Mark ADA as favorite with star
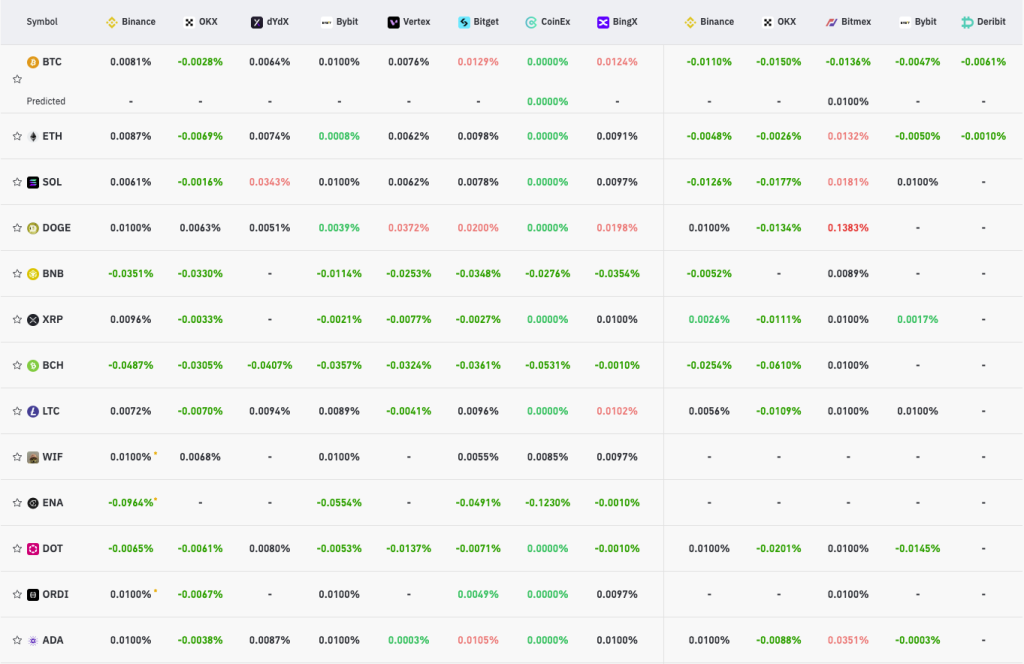The image size is (1024, 664). (17, 640)
